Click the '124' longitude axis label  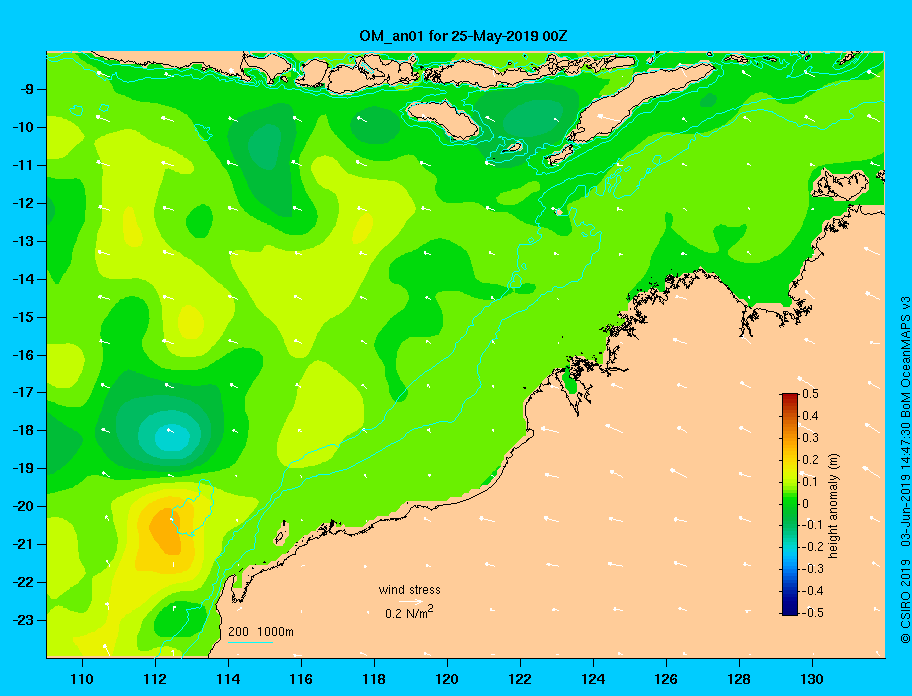point(593,679)
